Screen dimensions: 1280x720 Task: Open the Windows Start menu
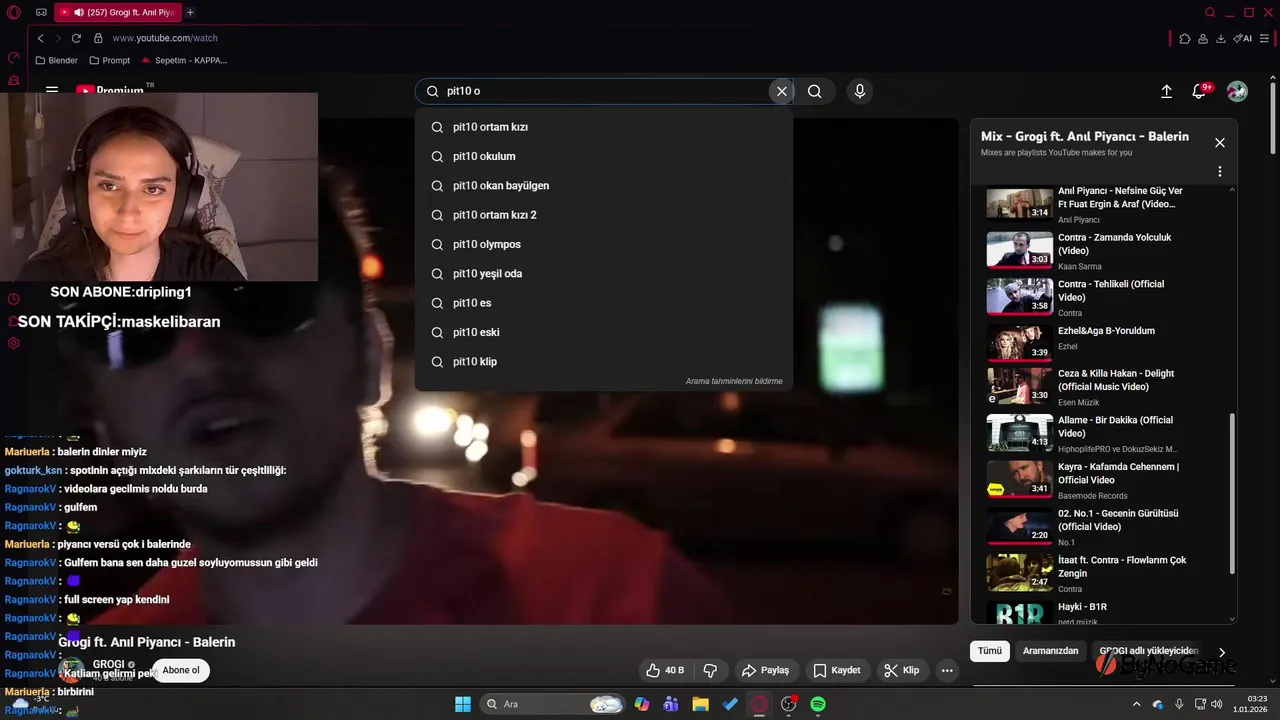coord(462,704)
